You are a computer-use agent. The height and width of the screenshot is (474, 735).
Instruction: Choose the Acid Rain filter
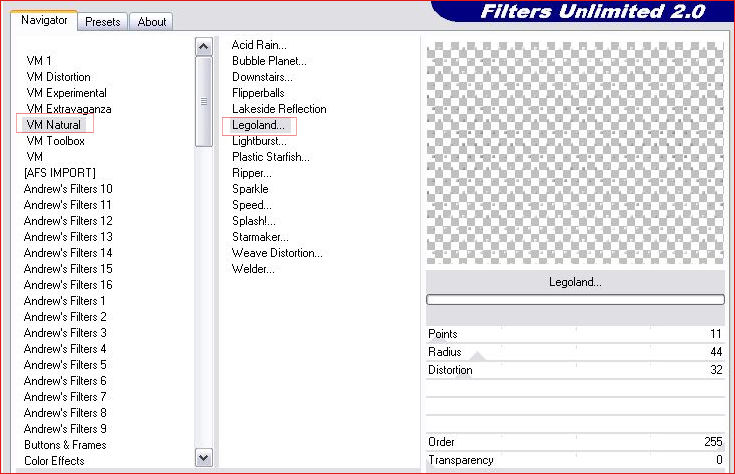pos(258,45)
